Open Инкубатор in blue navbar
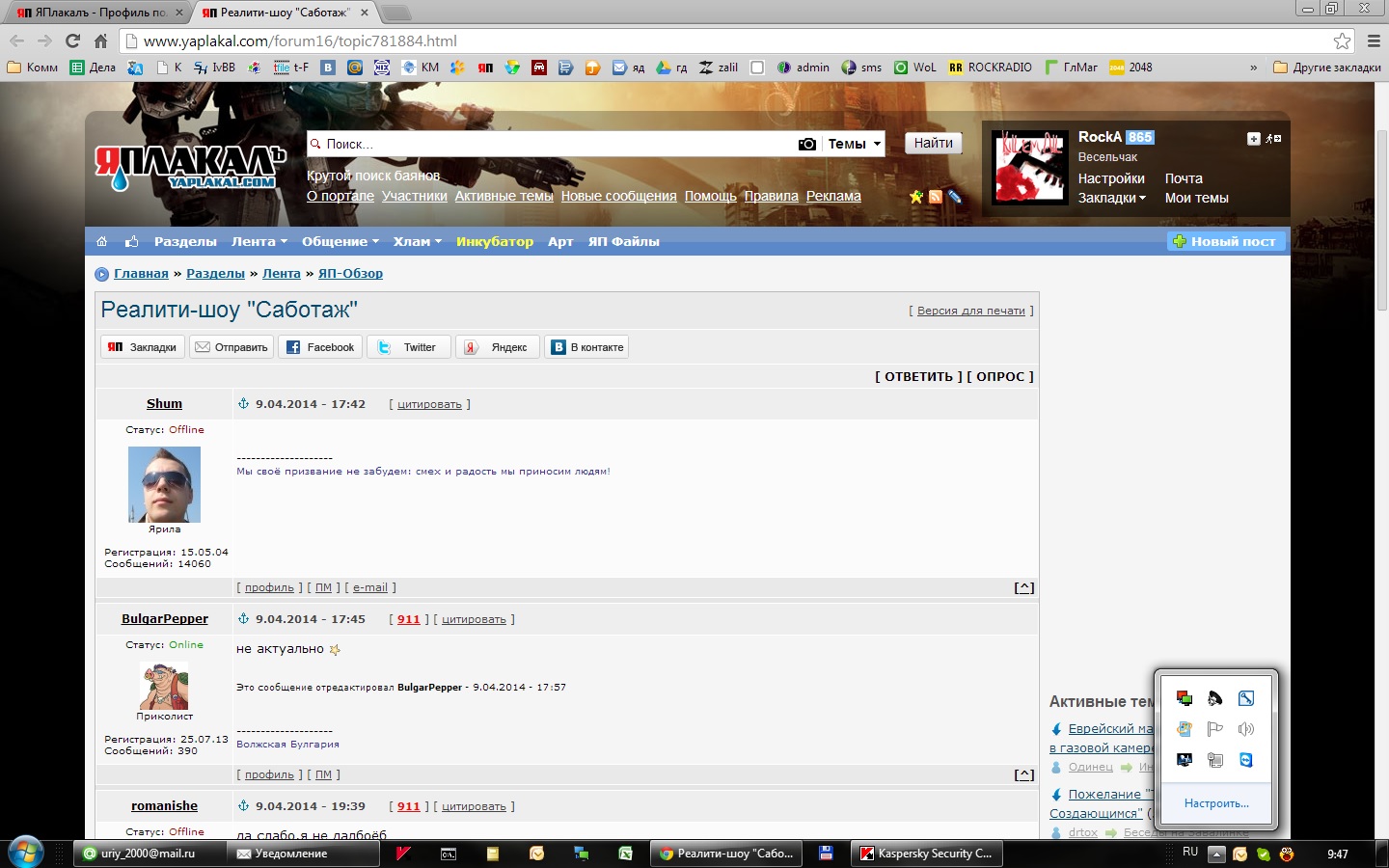 (495, 241)
